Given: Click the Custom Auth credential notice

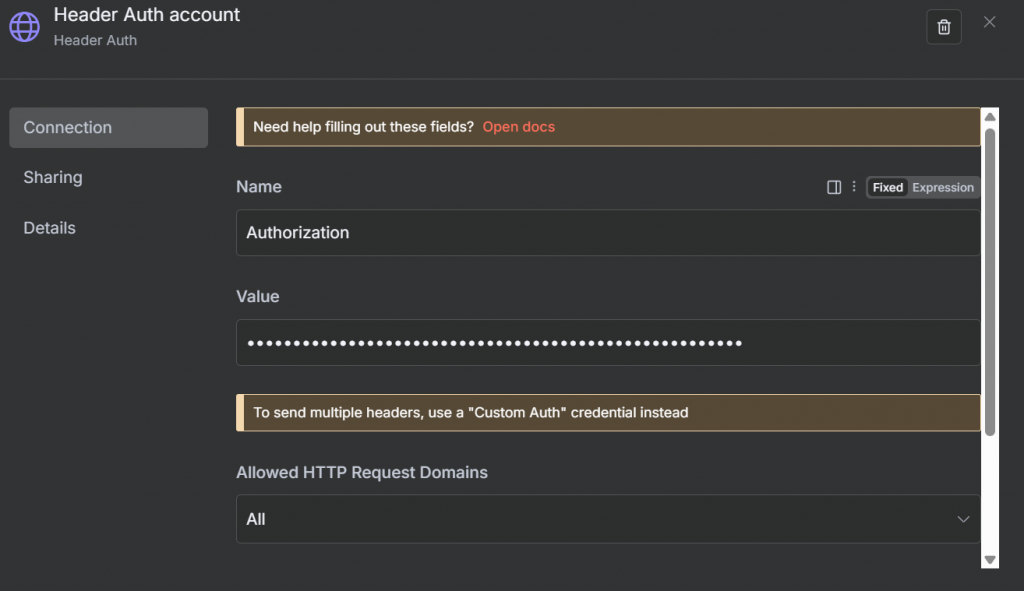Looking at the screenshot, I should (x=608, y=413).
